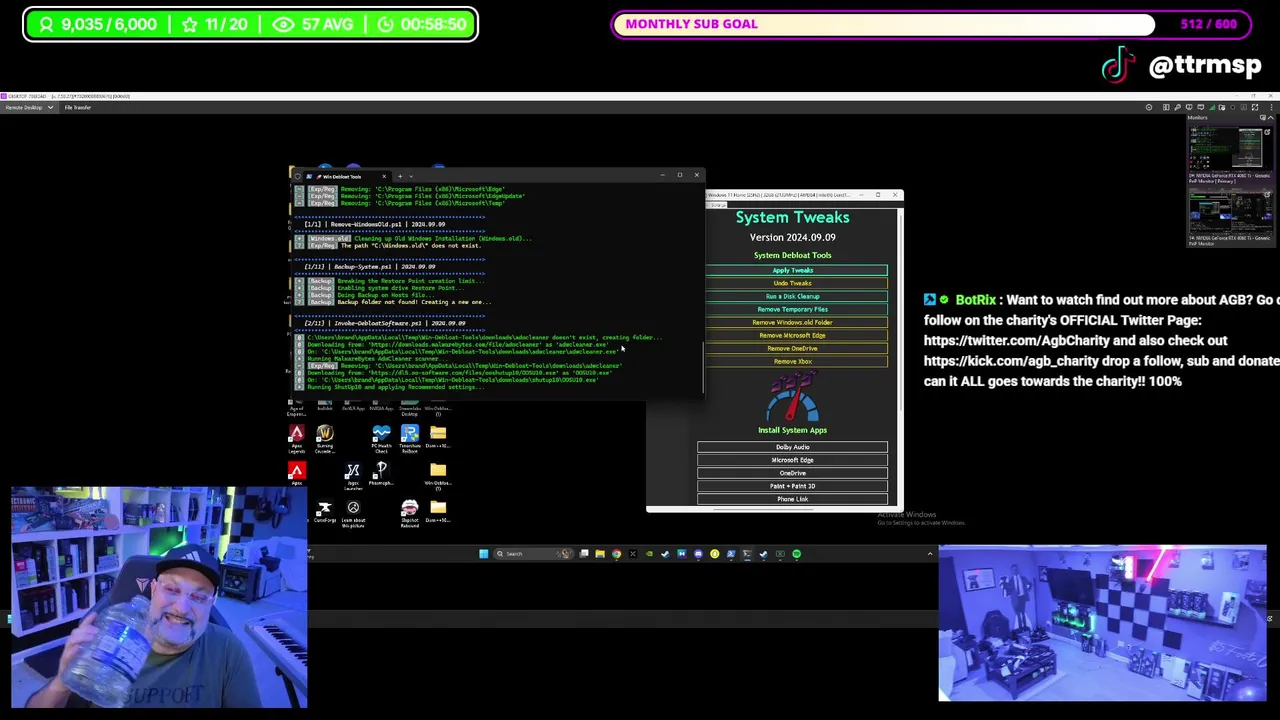Open the Win-Debloat folder on desktop
The width and height of the screenshot is (1280, 720).
pyautogui.click(x=438, y=476)
